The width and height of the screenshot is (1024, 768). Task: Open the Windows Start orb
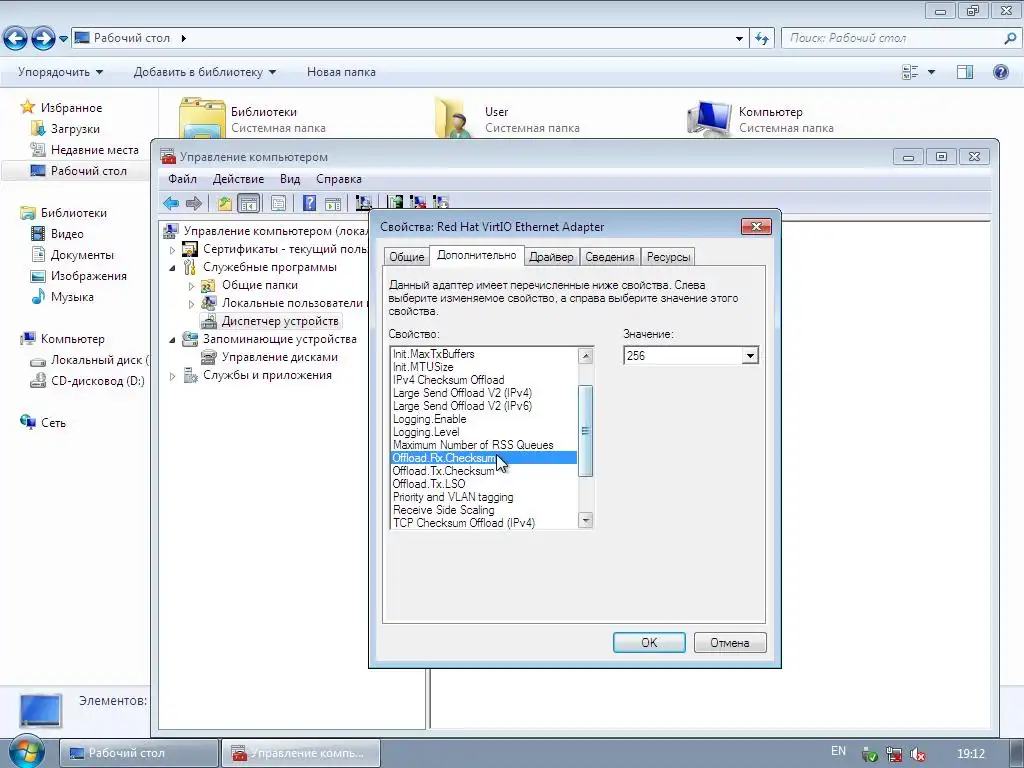(25, 751)
